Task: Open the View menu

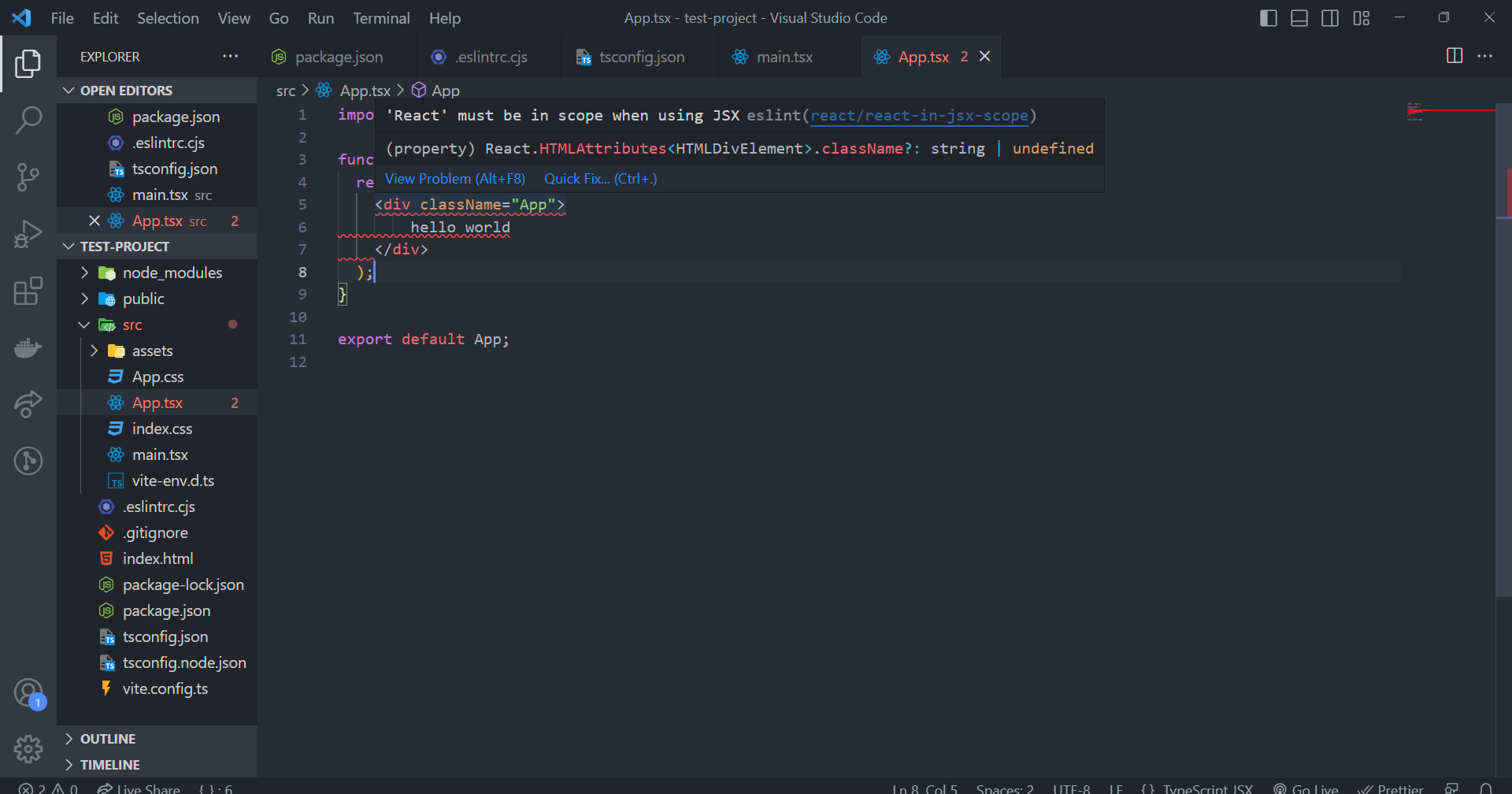Action: (x=234, y=18)
